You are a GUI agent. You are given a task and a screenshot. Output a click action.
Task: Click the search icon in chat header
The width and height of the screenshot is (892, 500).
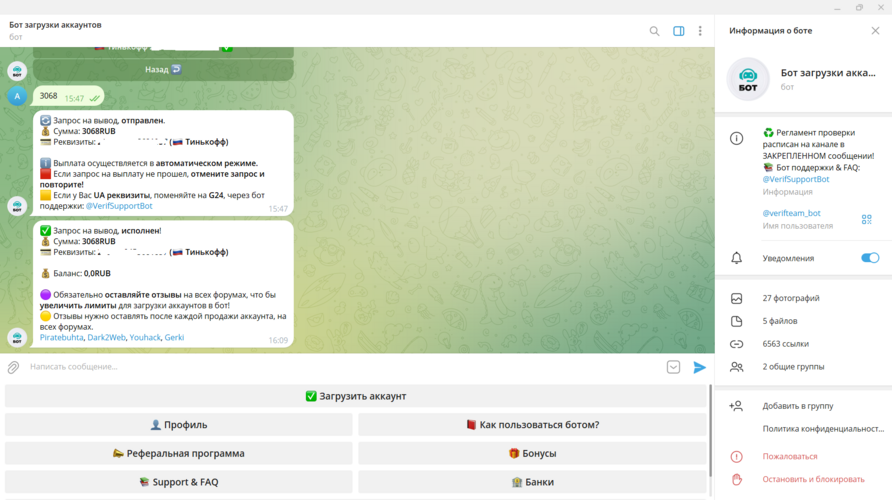coord(654,31)
